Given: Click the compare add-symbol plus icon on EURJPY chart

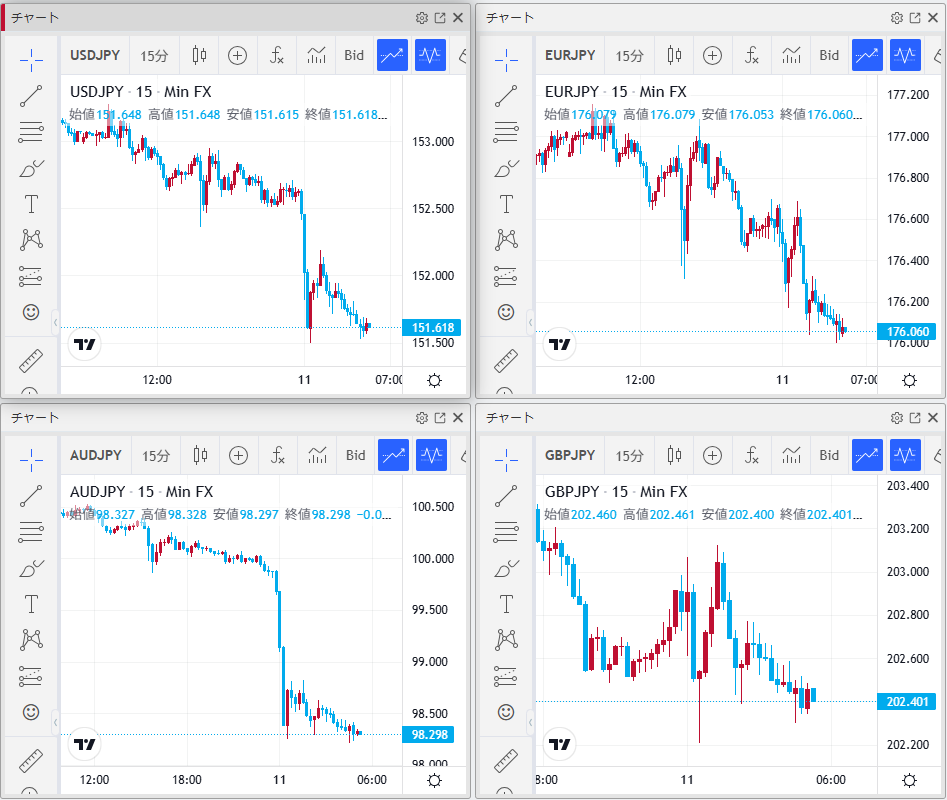Looking at the screenshot, I should coord(712,55).
